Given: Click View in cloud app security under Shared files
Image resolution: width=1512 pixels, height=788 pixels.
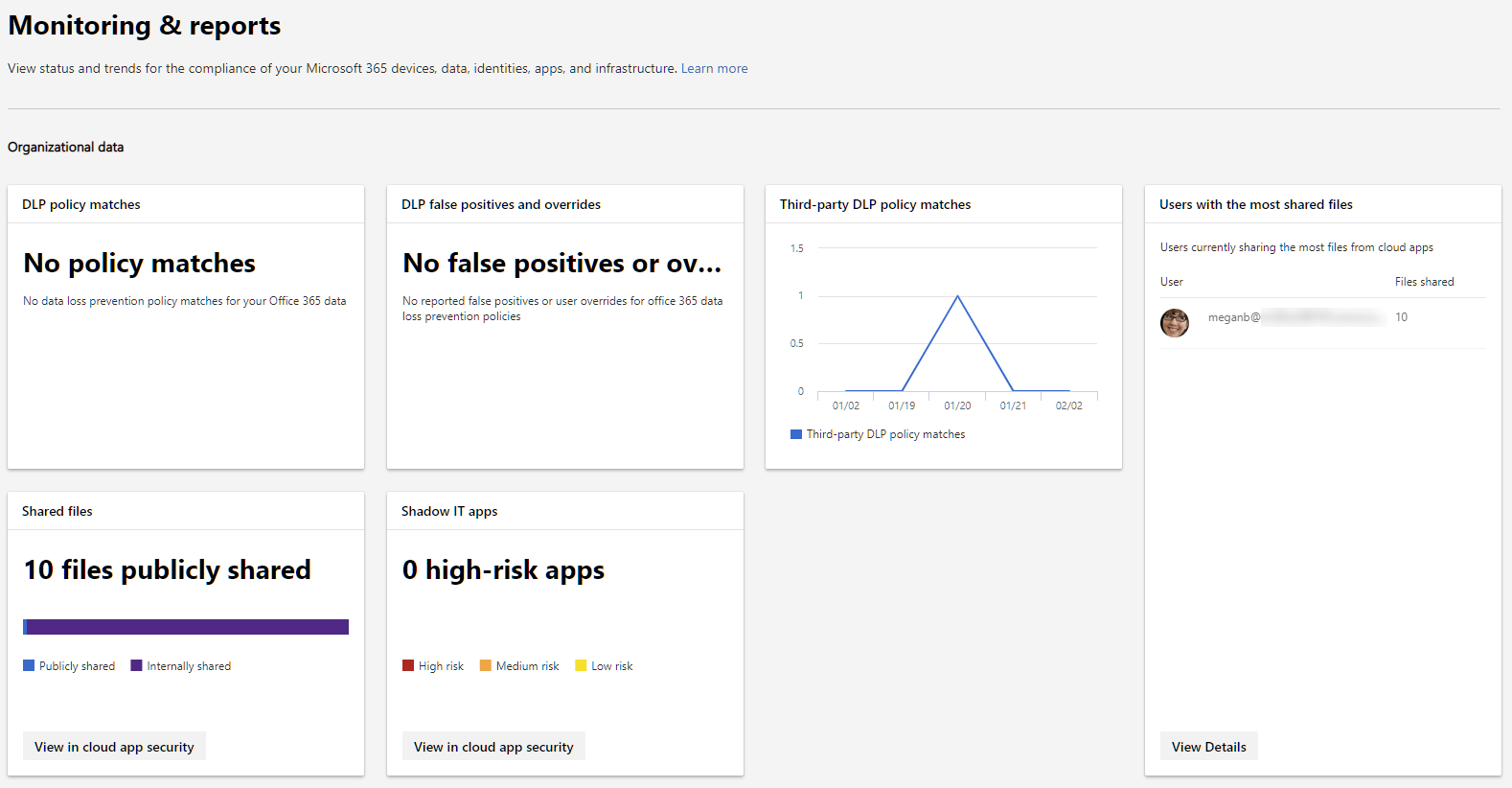Looking at the screenshot, I should pos(113,746).
